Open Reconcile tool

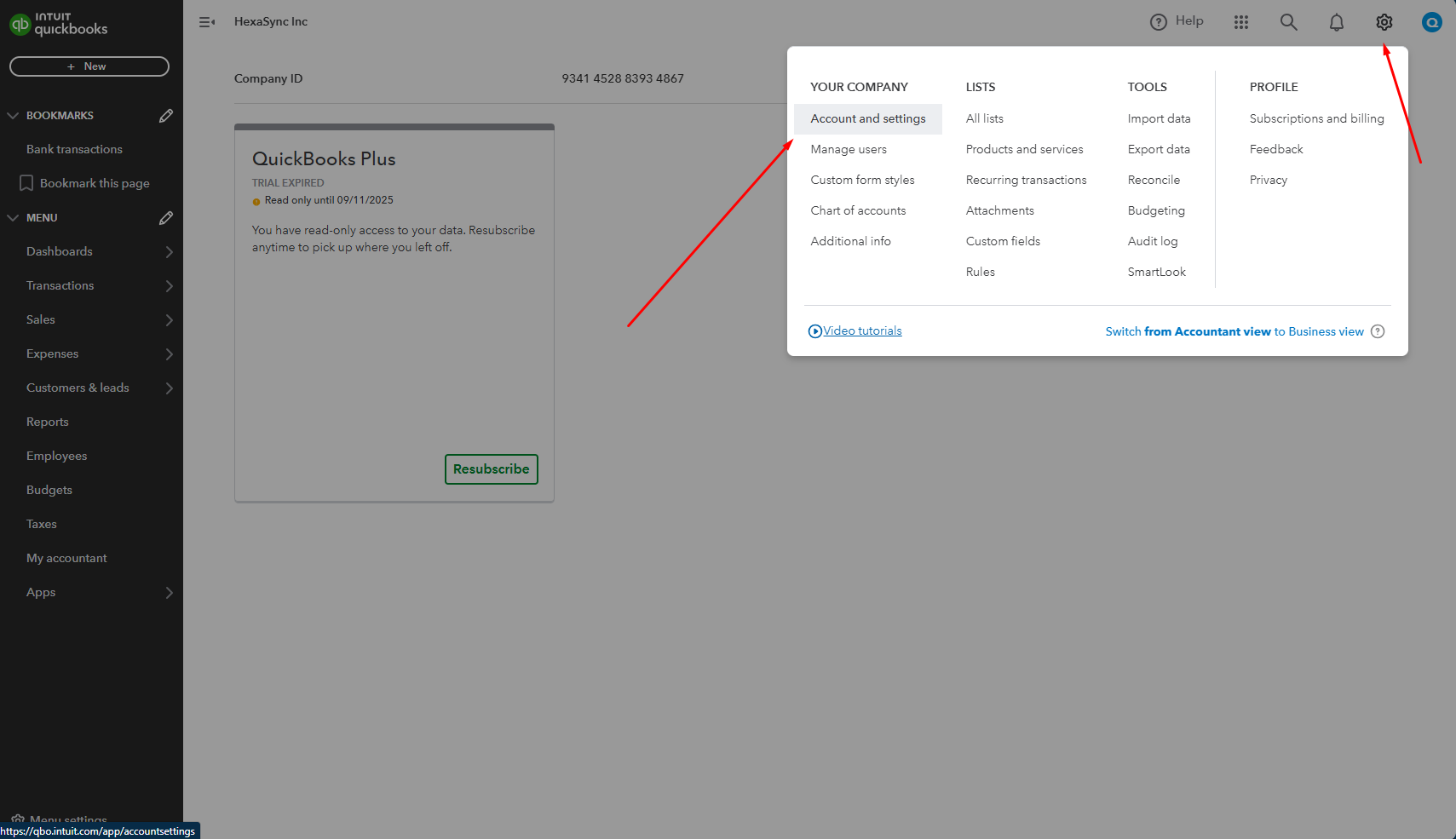click(1154, 180)
